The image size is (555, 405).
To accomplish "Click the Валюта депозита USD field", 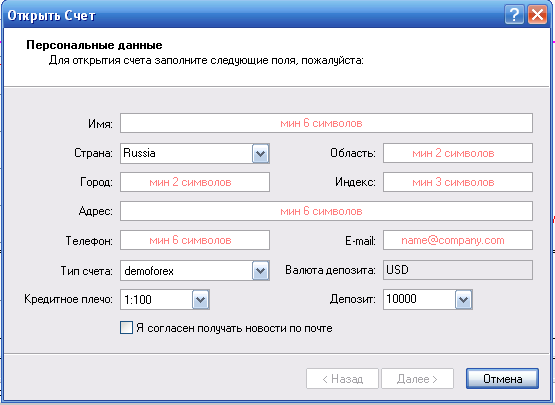I will pyautogui.click(x=458, y=270).
